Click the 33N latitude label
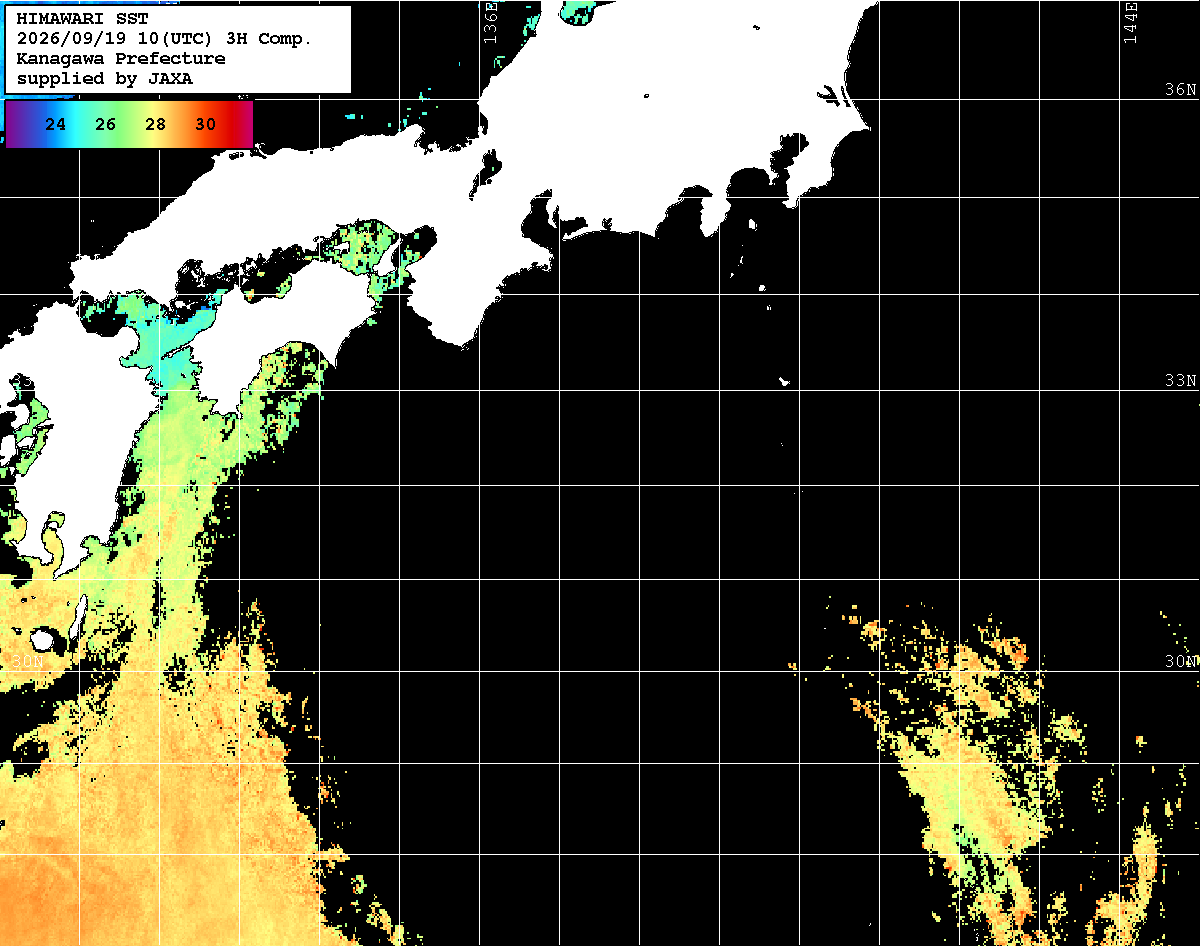This screenshot has width=1200, height=946. (1181, 380)
